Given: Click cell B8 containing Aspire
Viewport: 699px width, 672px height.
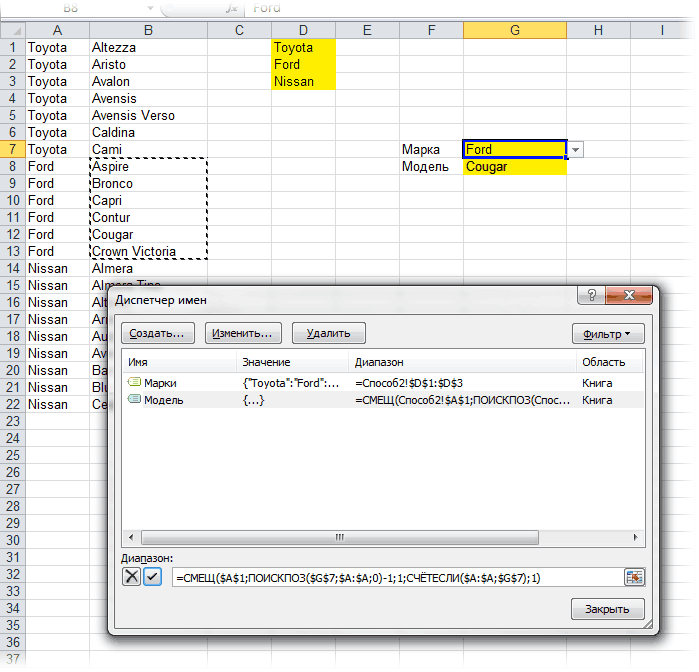Looking at the screenshot, I should pos(148,166).
